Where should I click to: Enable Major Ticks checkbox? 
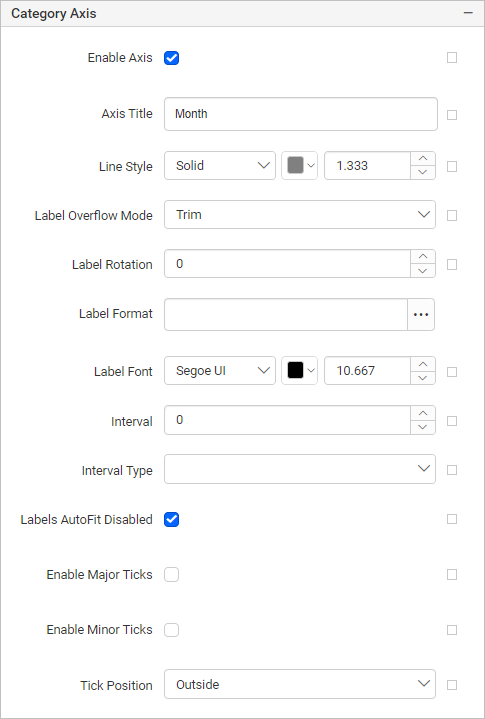[171, 575]
